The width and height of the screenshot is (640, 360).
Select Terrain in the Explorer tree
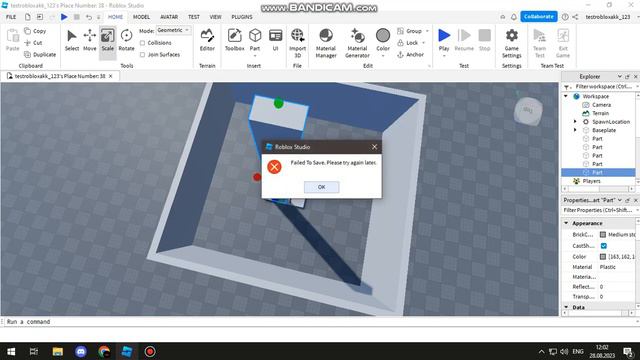point(600,113)
